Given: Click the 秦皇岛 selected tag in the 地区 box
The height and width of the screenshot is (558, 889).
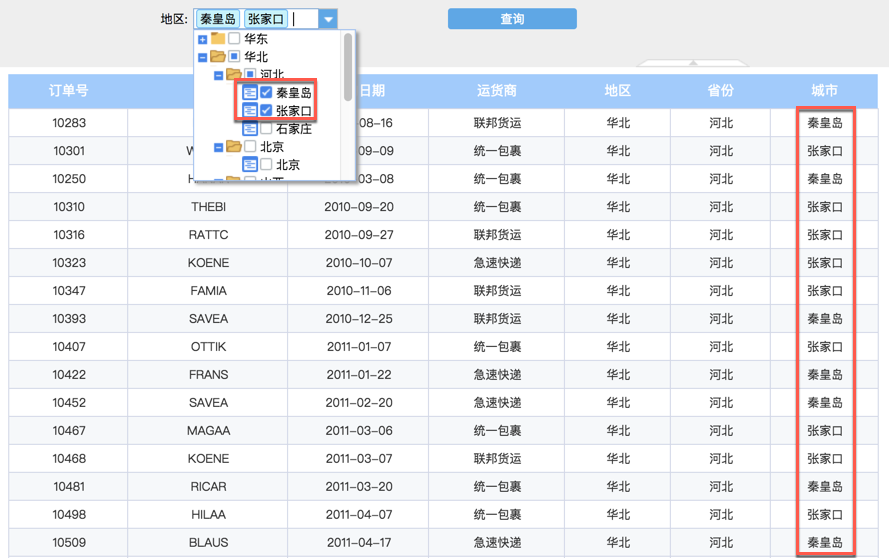Looking at the screenshot, I should coord(218,19).
